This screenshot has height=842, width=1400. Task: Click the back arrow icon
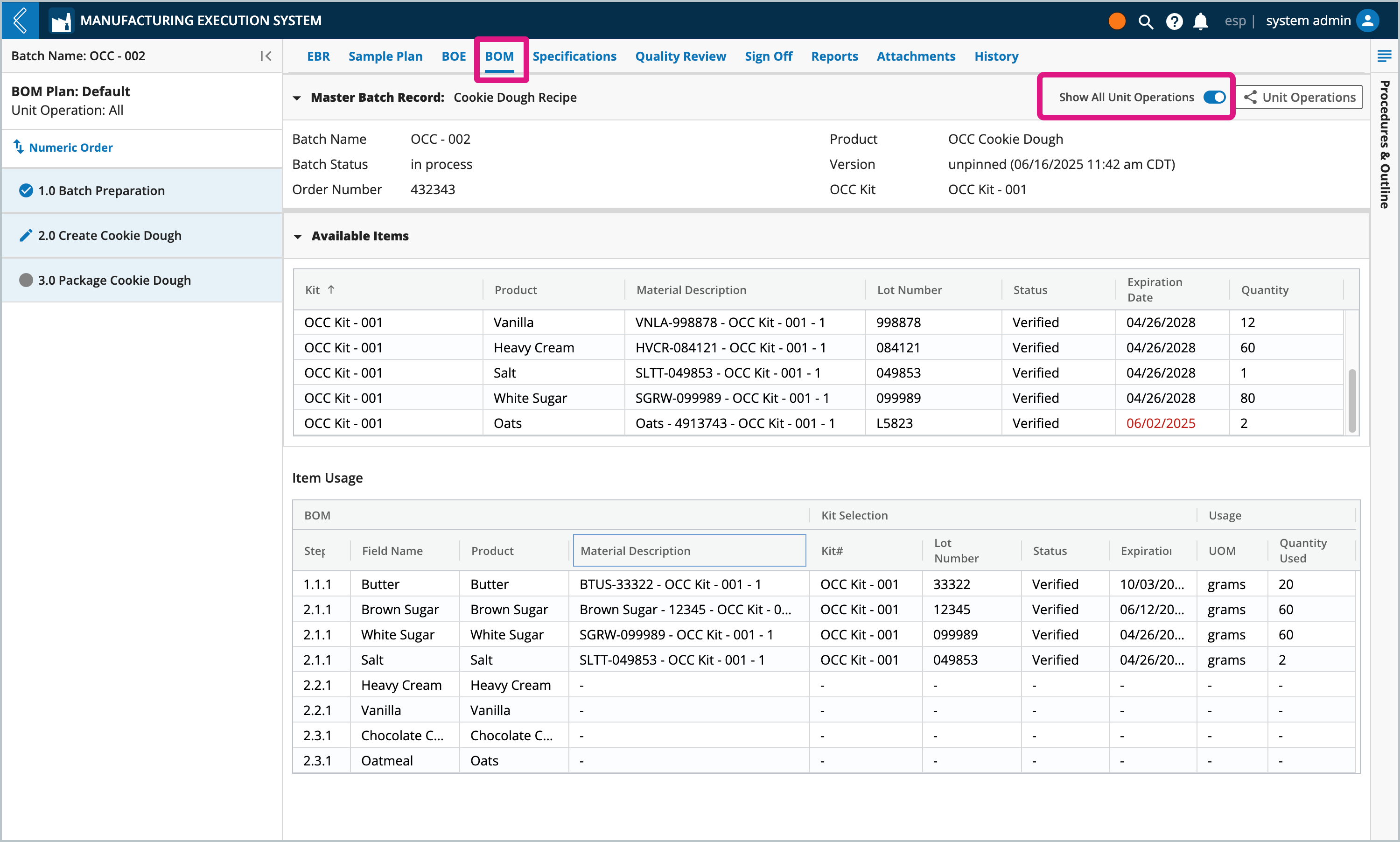[21, 21]
